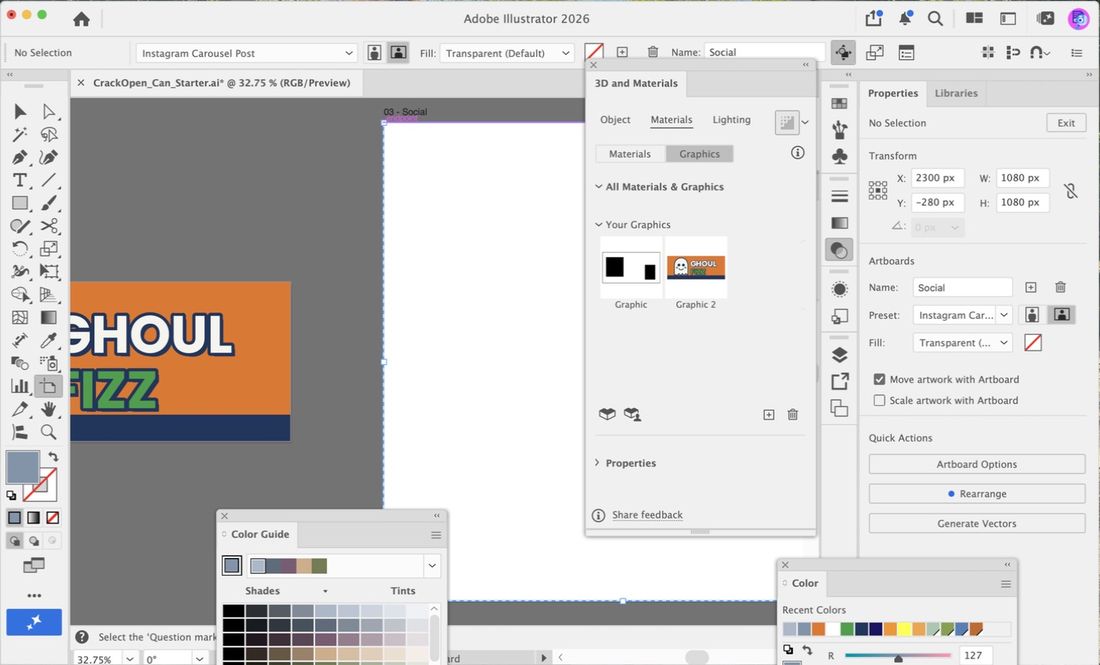
Task: Toggle landscape orientation in Properties panel
Action: click(x=1061, y=315)
